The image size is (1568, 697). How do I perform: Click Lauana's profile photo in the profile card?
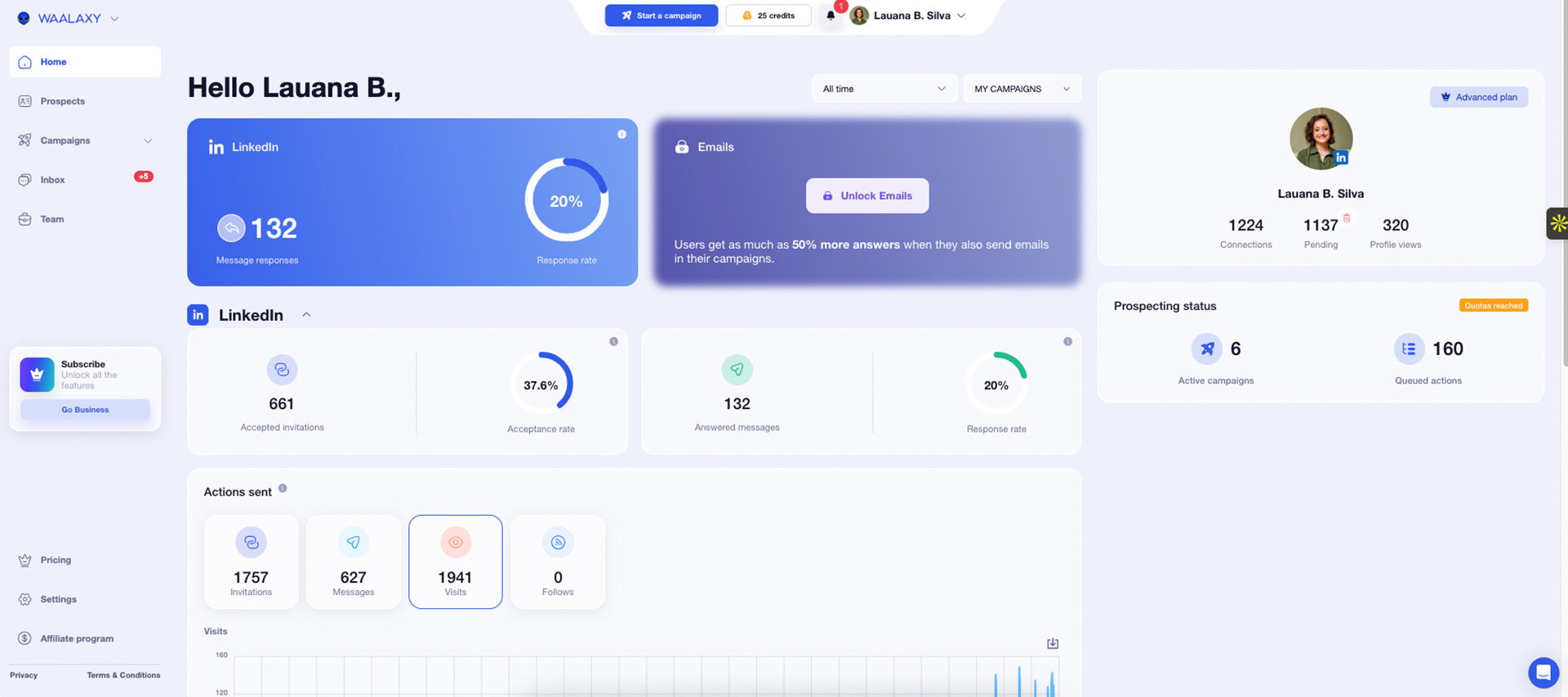(x=1321, y=139)
